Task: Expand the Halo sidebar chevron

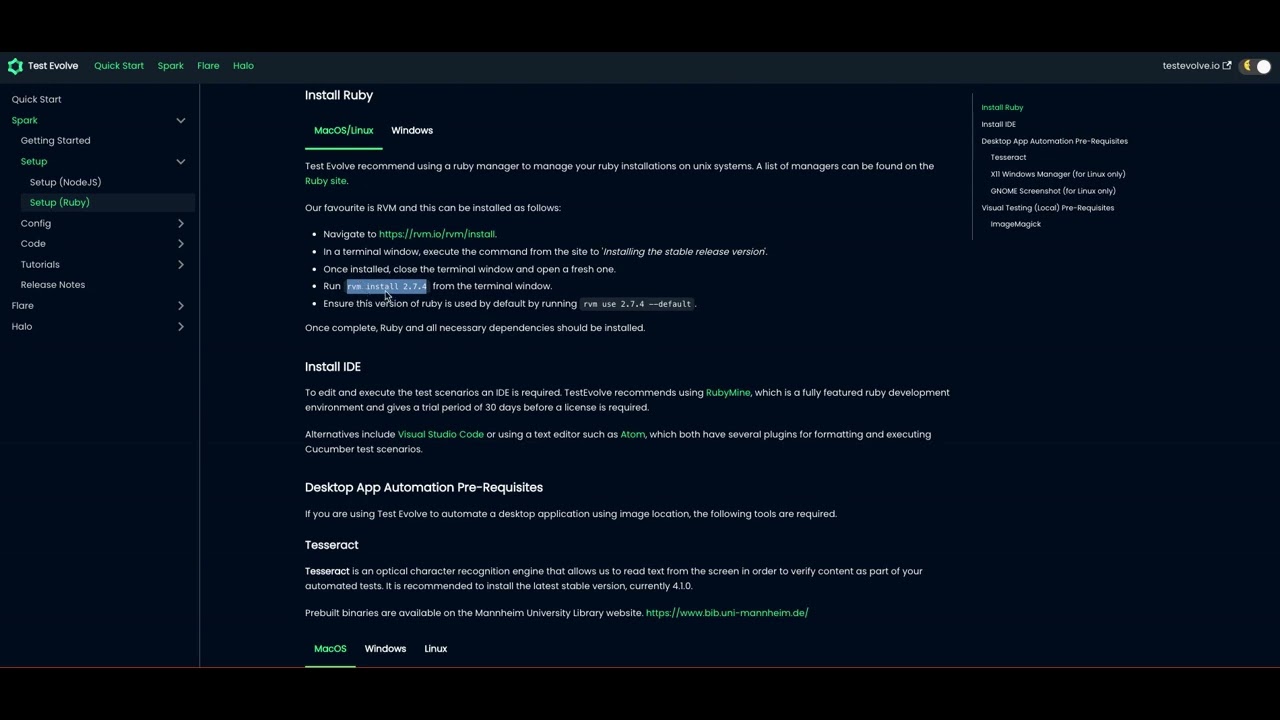Action: coord(181,326)
